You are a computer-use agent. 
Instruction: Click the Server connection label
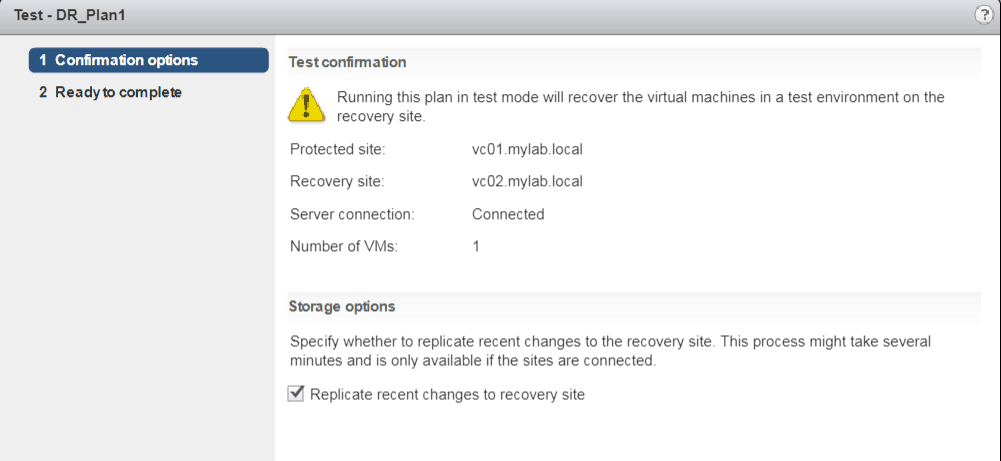point(350,214)
